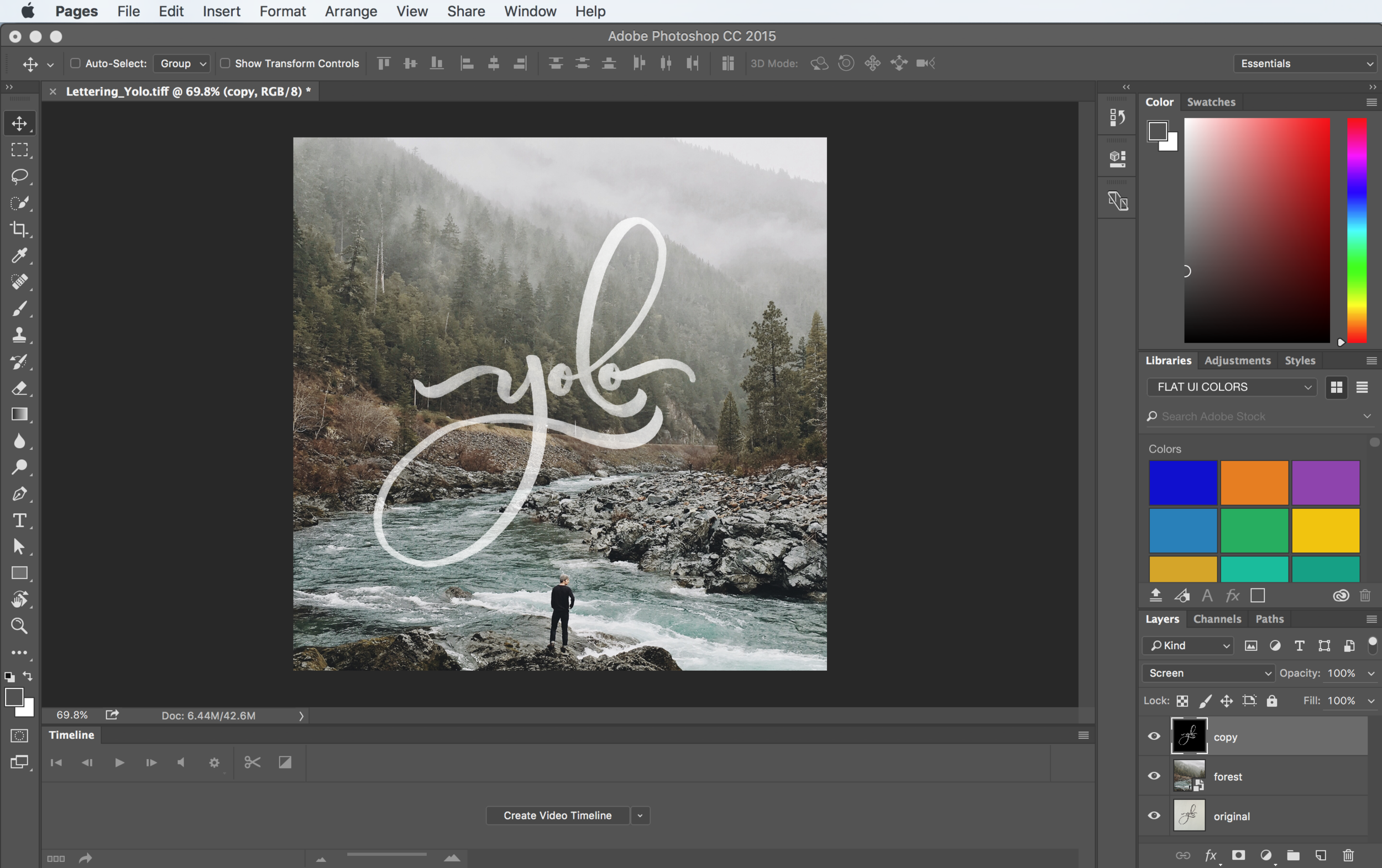Select the Lasso tool
This screenshot has width=1382, height=868.
click(19, 177)
